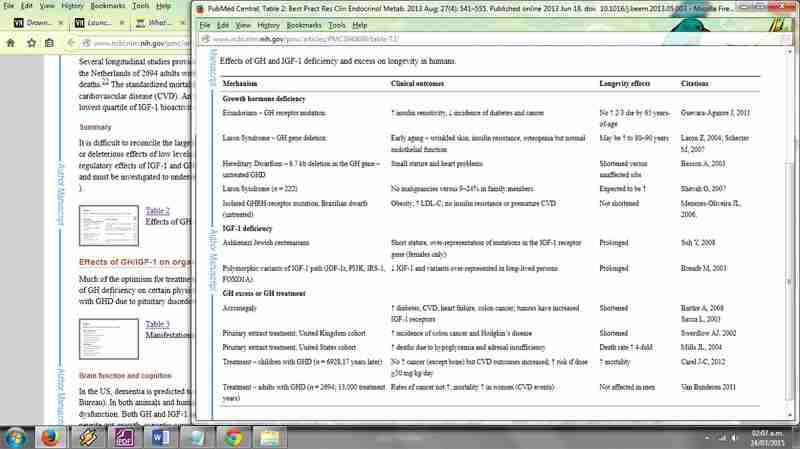Open the Edit menu of the PubMed window
Viewport: 800px width, 449px height.
click(223, 25)
